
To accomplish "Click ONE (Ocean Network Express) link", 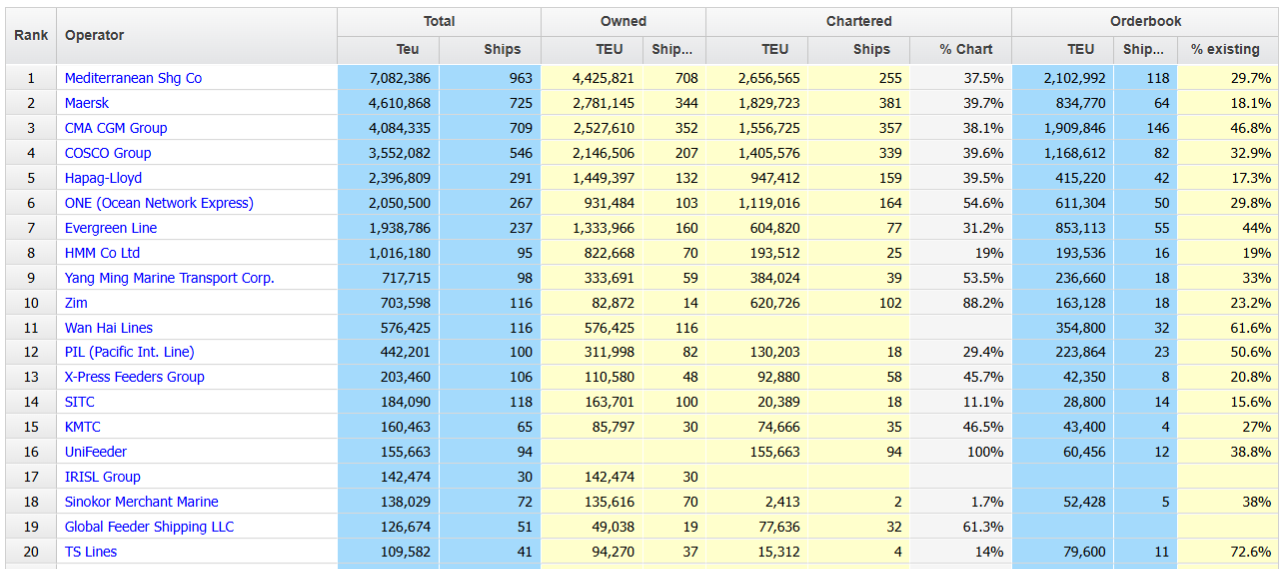I will click(x=159, y=203).
